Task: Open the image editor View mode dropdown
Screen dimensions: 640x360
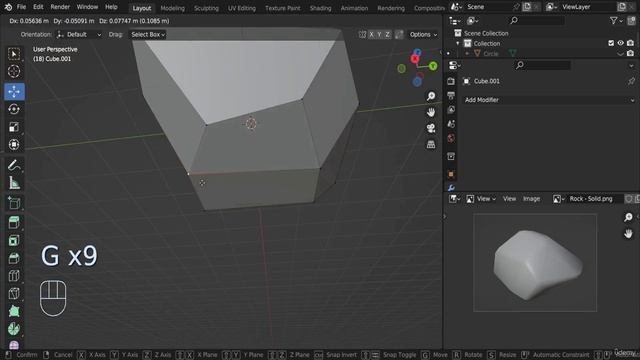Action: click(481, 199)
